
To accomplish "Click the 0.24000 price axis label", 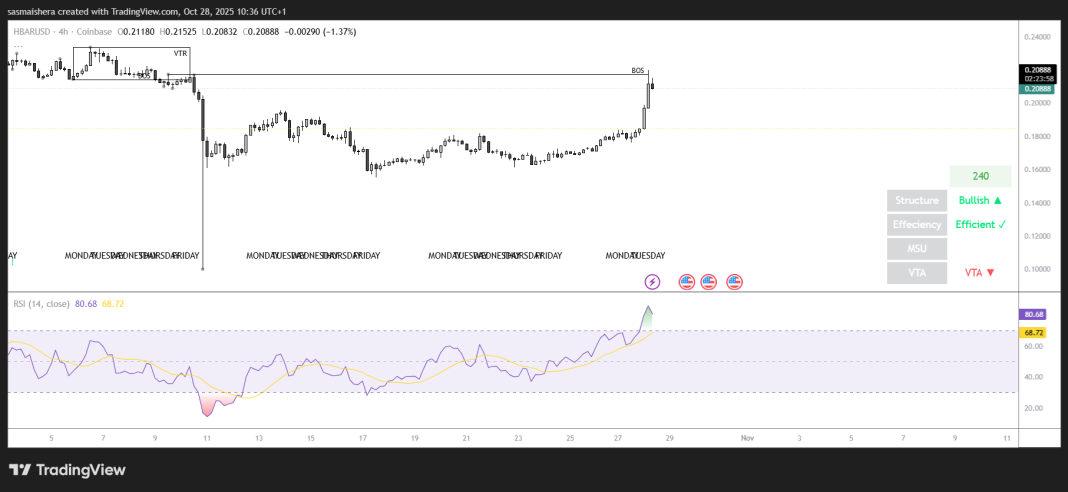I will [x=1036, y=36].
